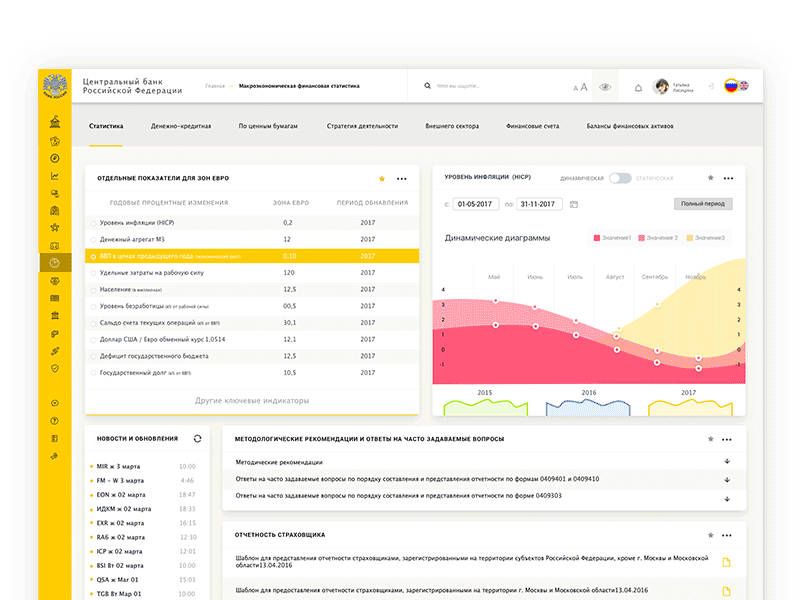This screenshot has height=600, width=800.
Task: Click the yellow star in the euro zone indicators panel
Action: pyautogui.click(x=381, y=178)
